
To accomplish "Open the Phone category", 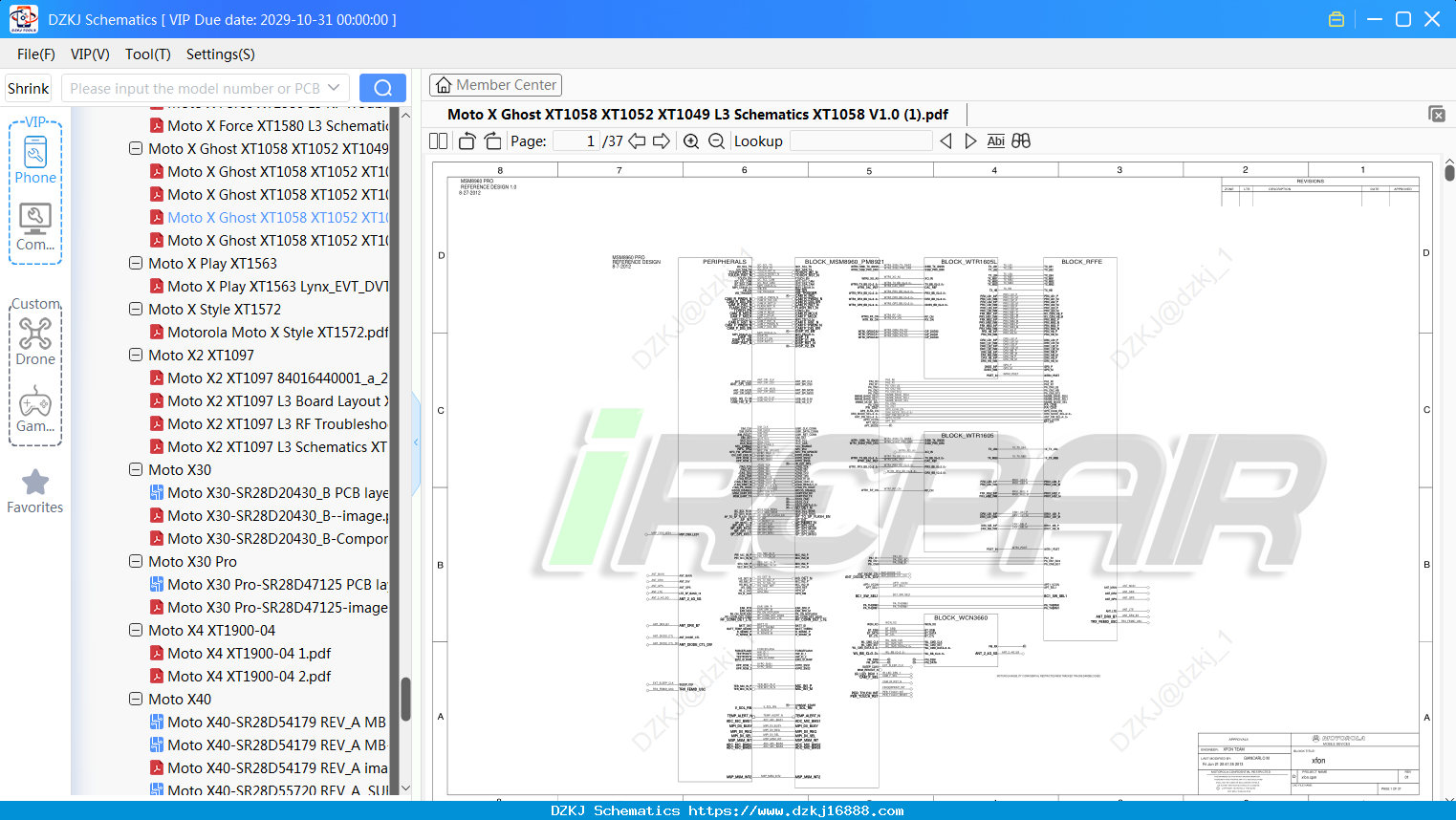I will (35, 160).
